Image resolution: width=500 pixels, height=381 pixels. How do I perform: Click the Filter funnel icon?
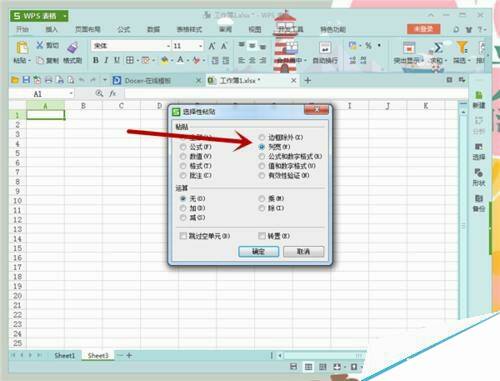[x=462, y=47]
